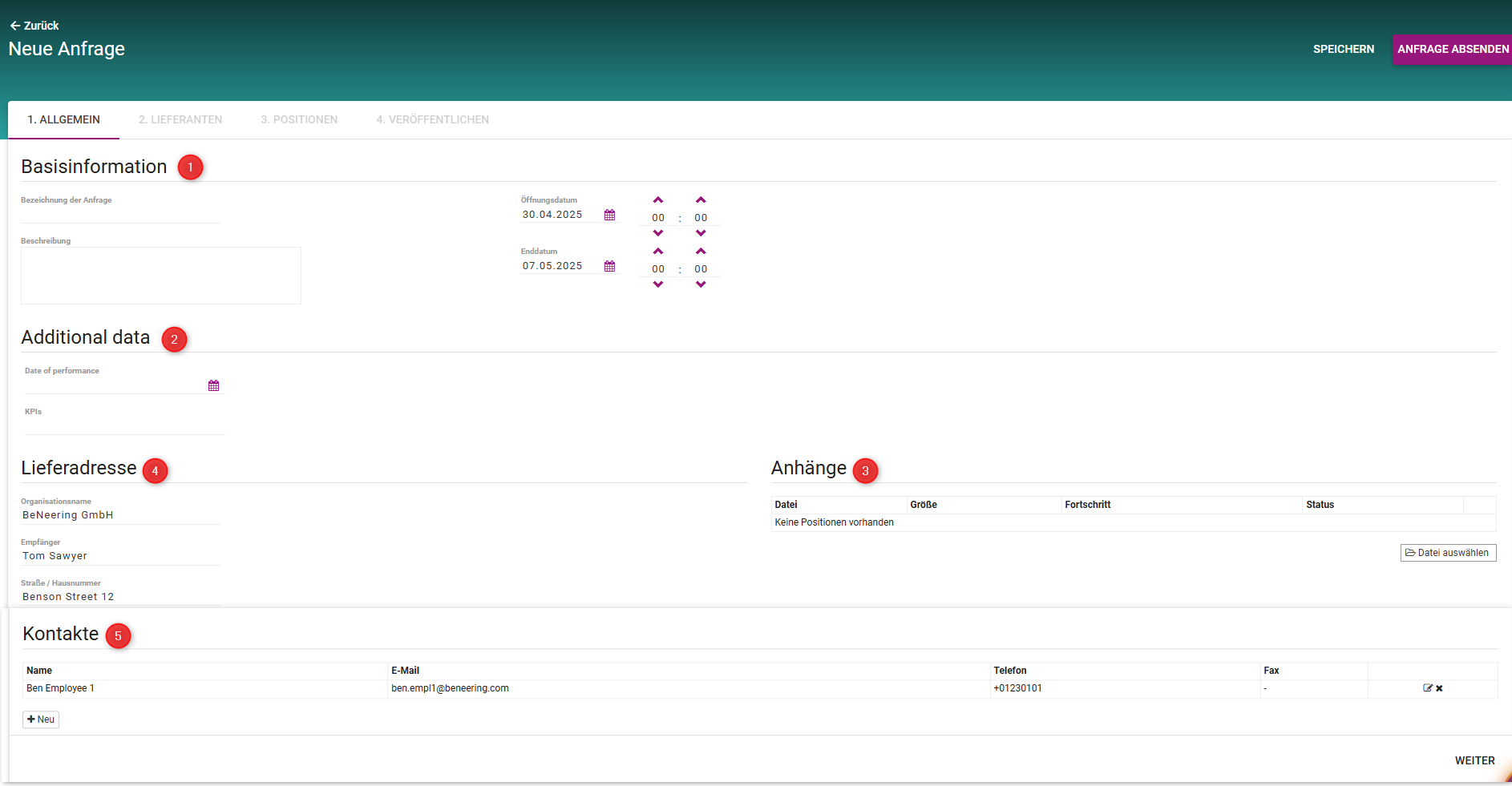Open calendar picker for Enddatum

609,266
